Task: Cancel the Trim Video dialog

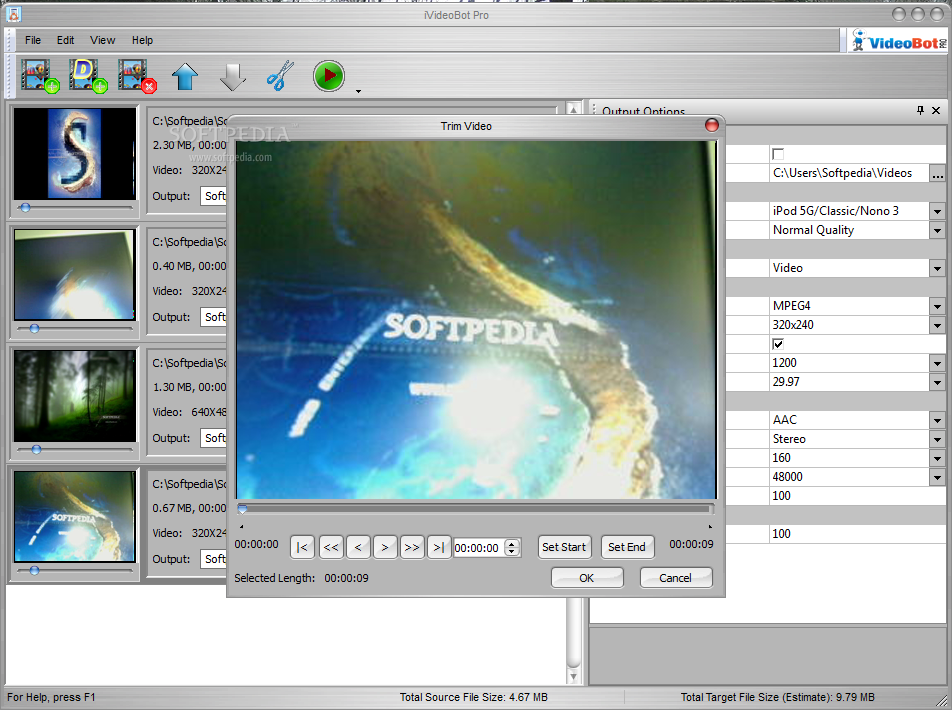Action: [x=676, y=578]
